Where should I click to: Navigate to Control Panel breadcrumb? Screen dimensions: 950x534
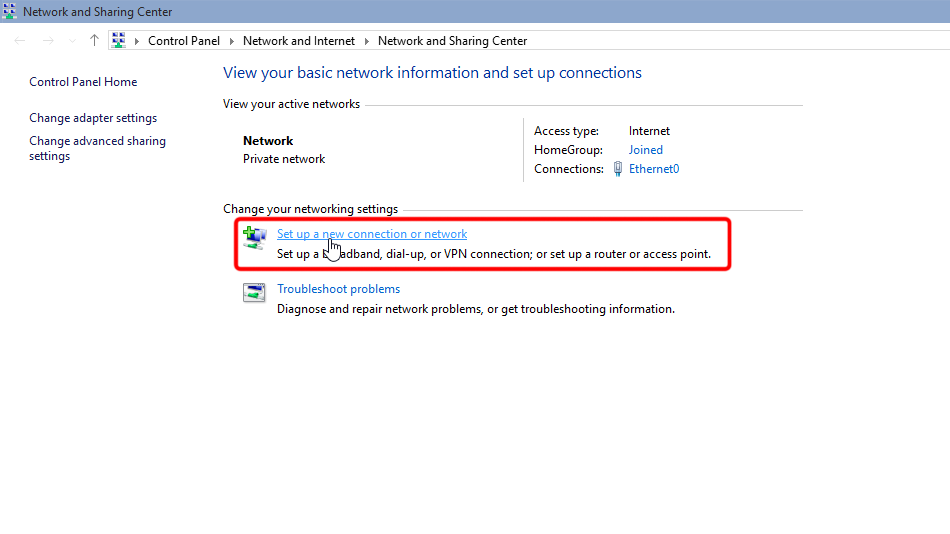pyautogui.click(x=183, y=41)
